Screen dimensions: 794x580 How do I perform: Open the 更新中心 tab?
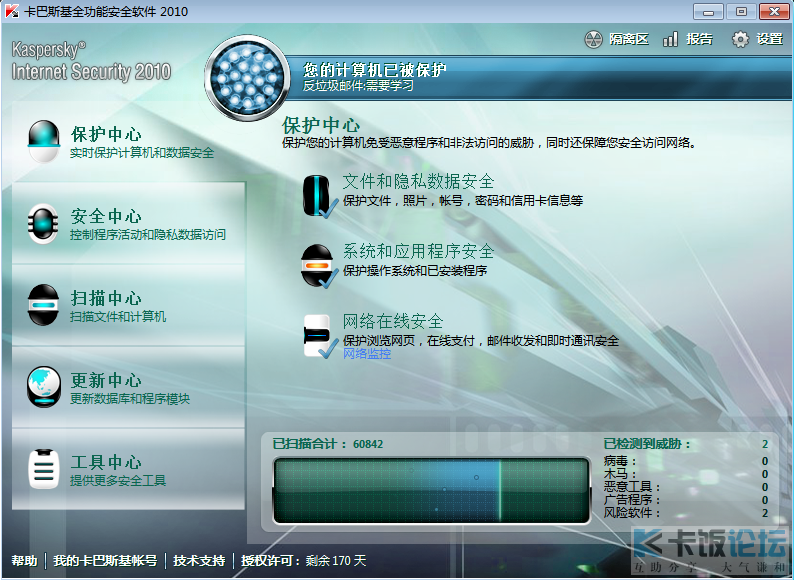129,388
